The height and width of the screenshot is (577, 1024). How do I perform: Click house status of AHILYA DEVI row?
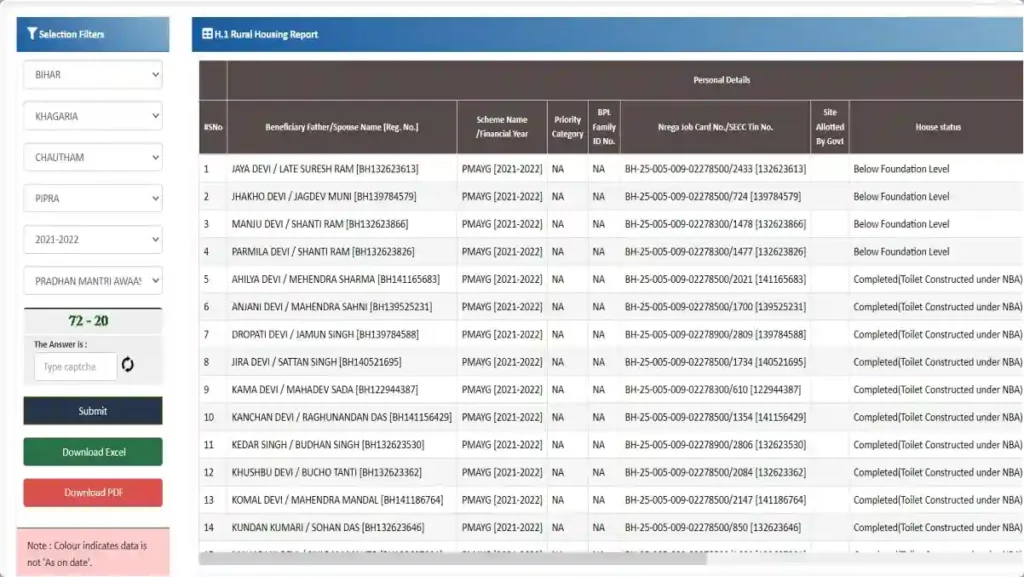point(938,279)
